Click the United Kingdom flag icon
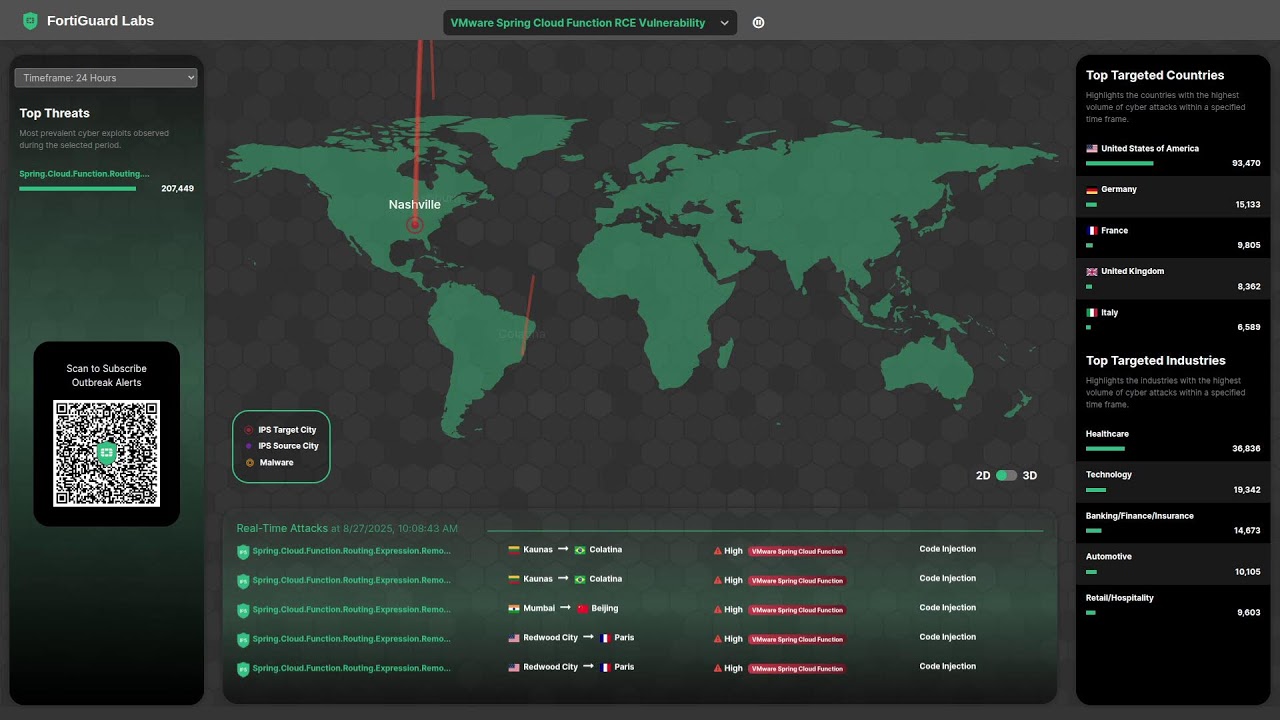 click(1092, 272)
